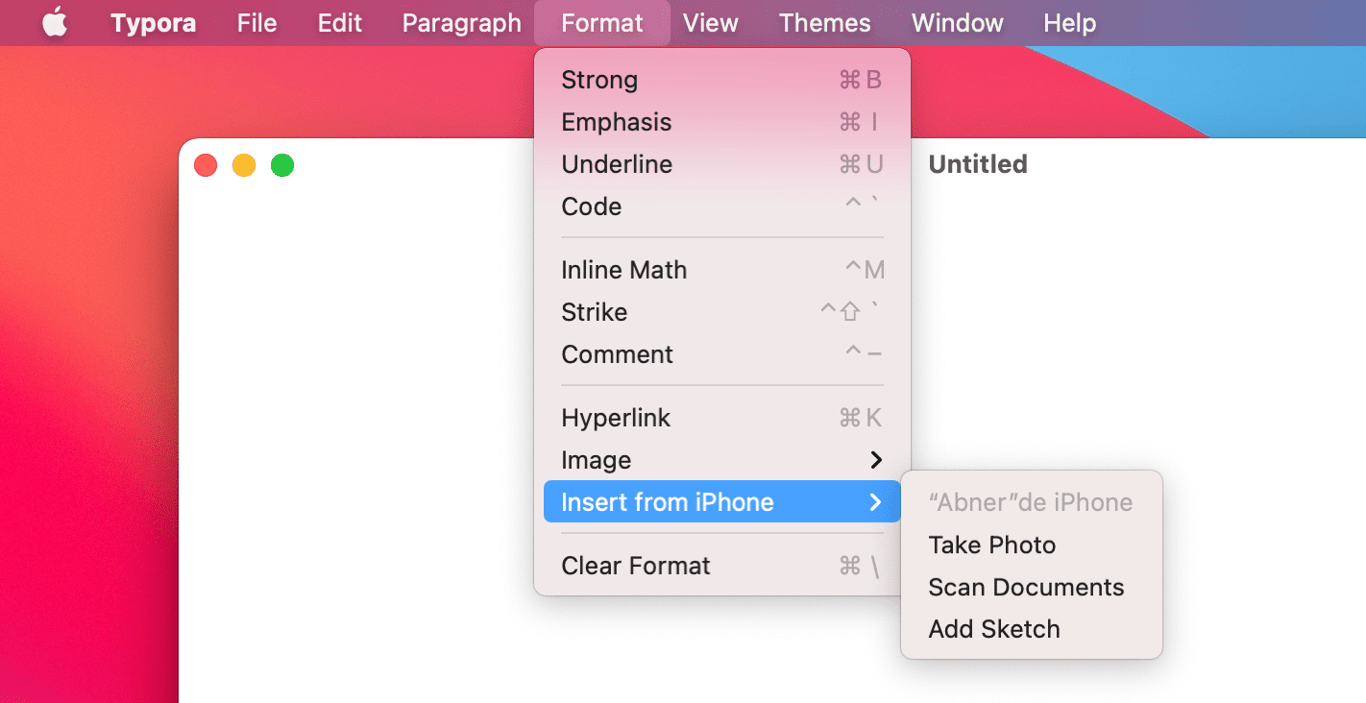
Task: Apply Strike formatting
Action: [594, 312]
